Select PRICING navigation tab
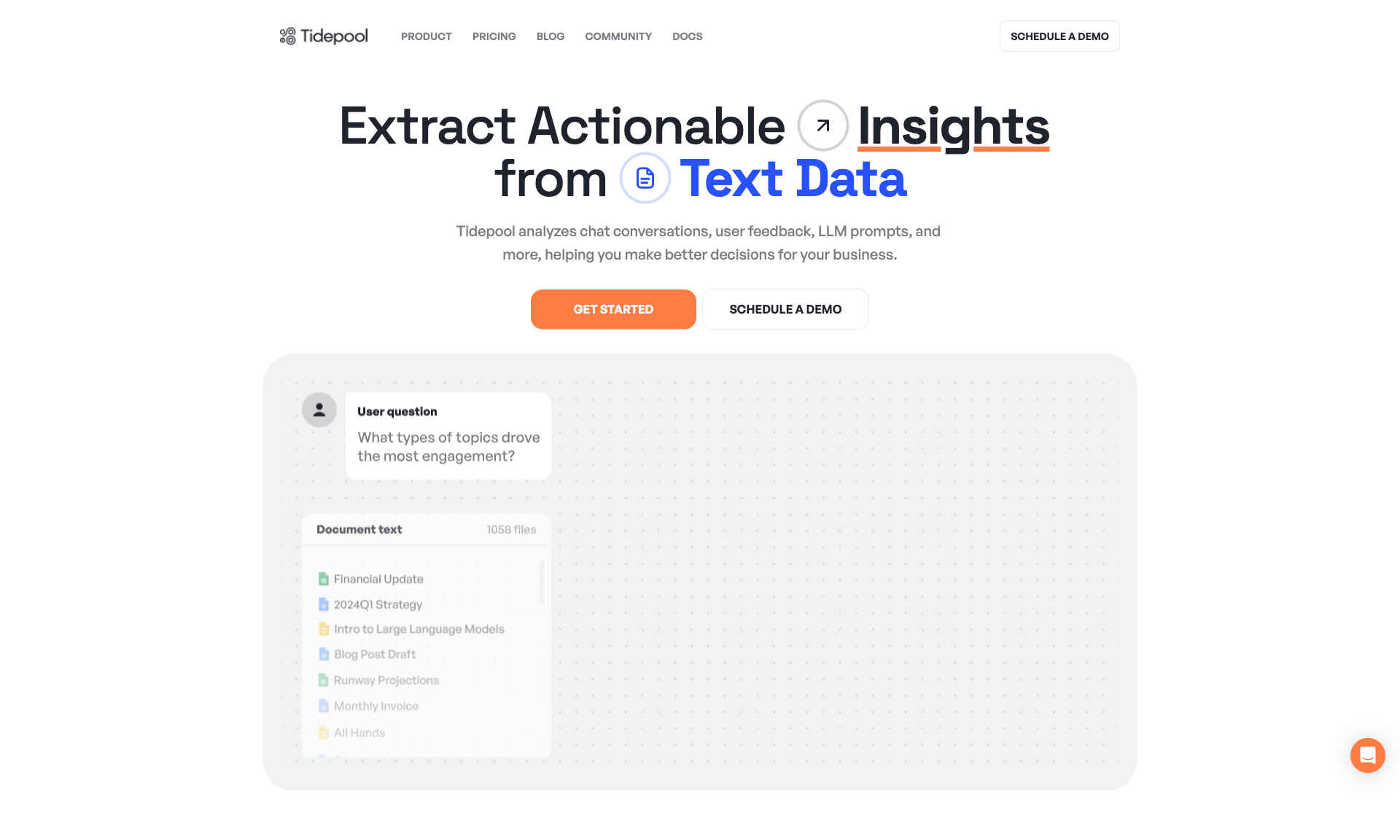 click(494, 36)
